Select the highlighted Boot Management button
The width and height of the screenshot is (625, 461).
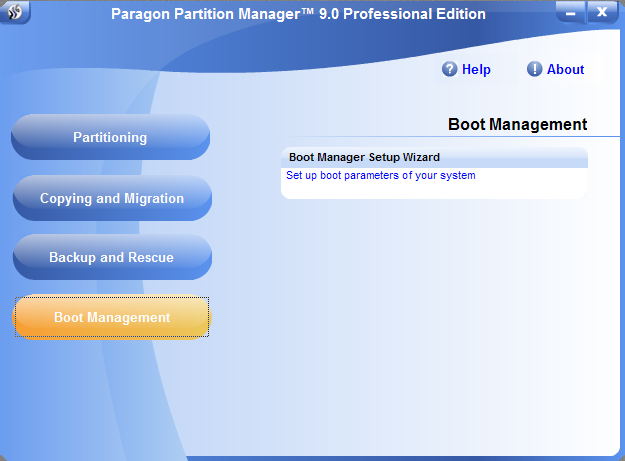coord(111,318)
